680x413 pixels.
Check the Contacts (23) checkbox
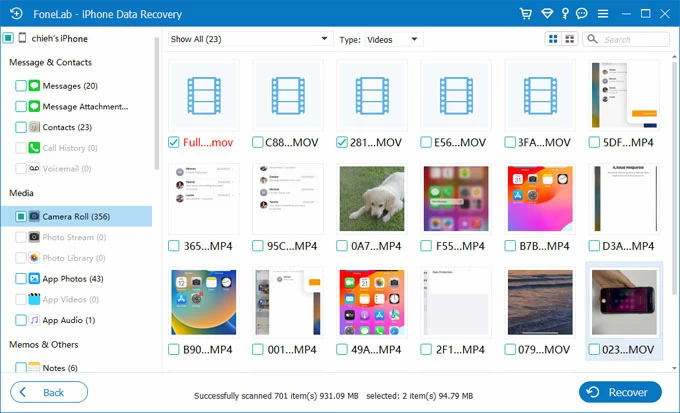coord(21,127)
